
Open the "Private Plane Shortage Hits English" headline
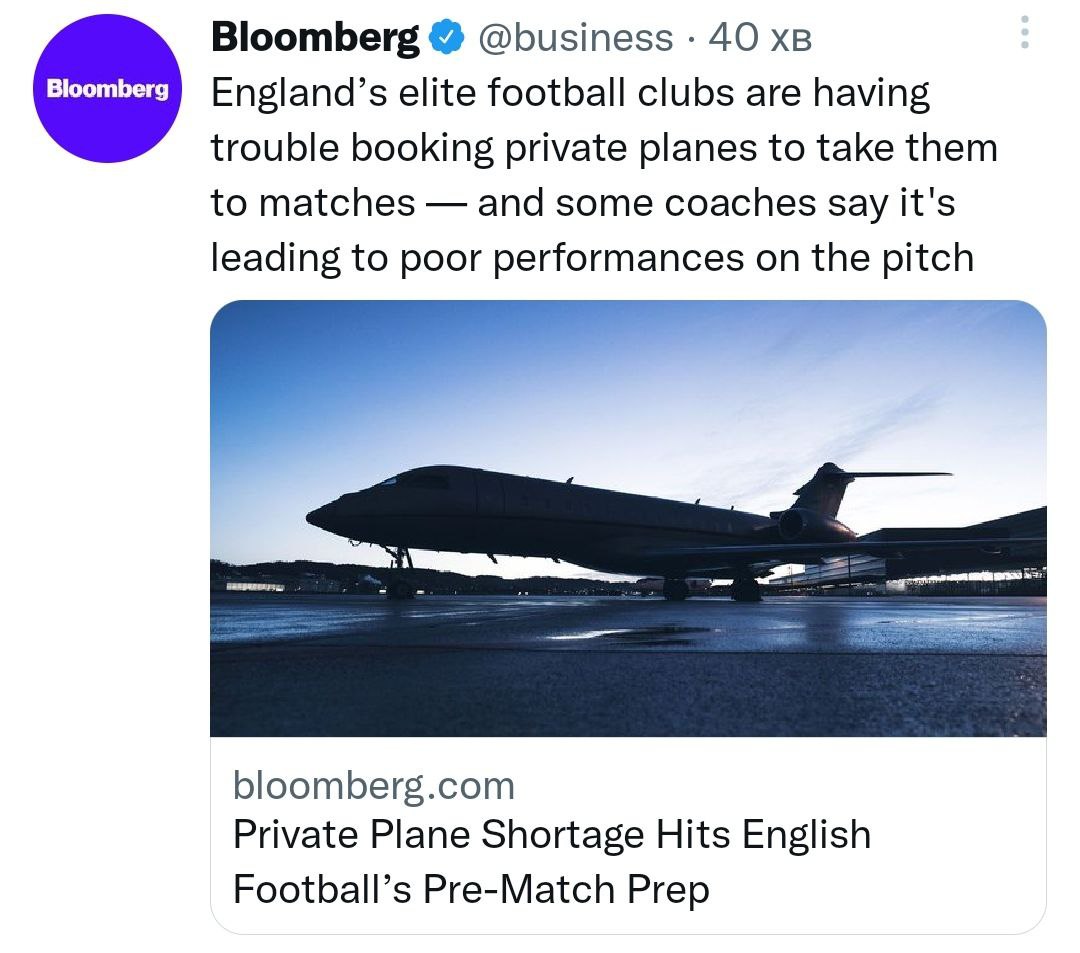point(551,835)
